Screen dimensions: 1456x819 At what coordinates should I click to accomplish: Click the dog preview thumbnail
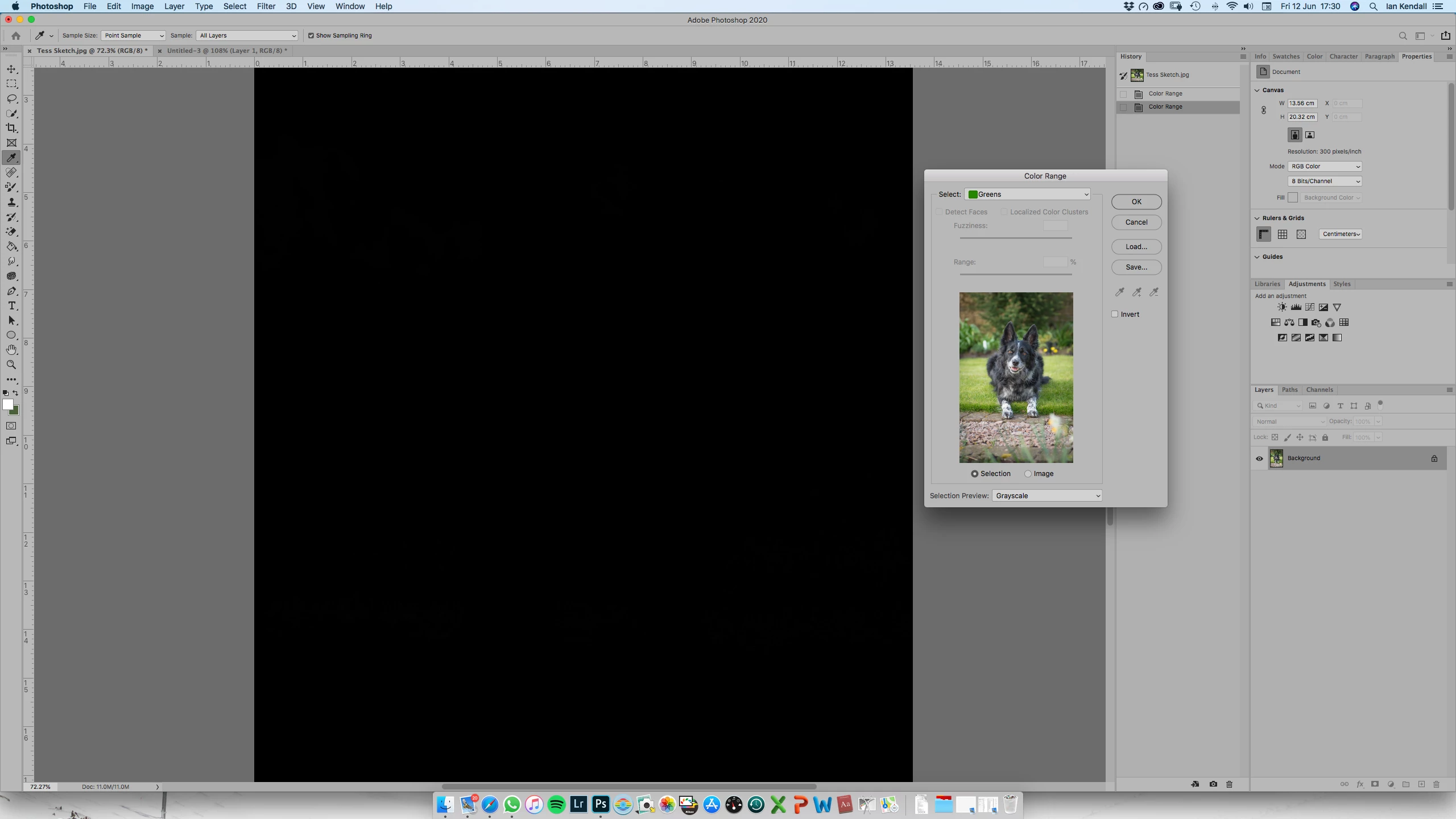coord(1016,378)
